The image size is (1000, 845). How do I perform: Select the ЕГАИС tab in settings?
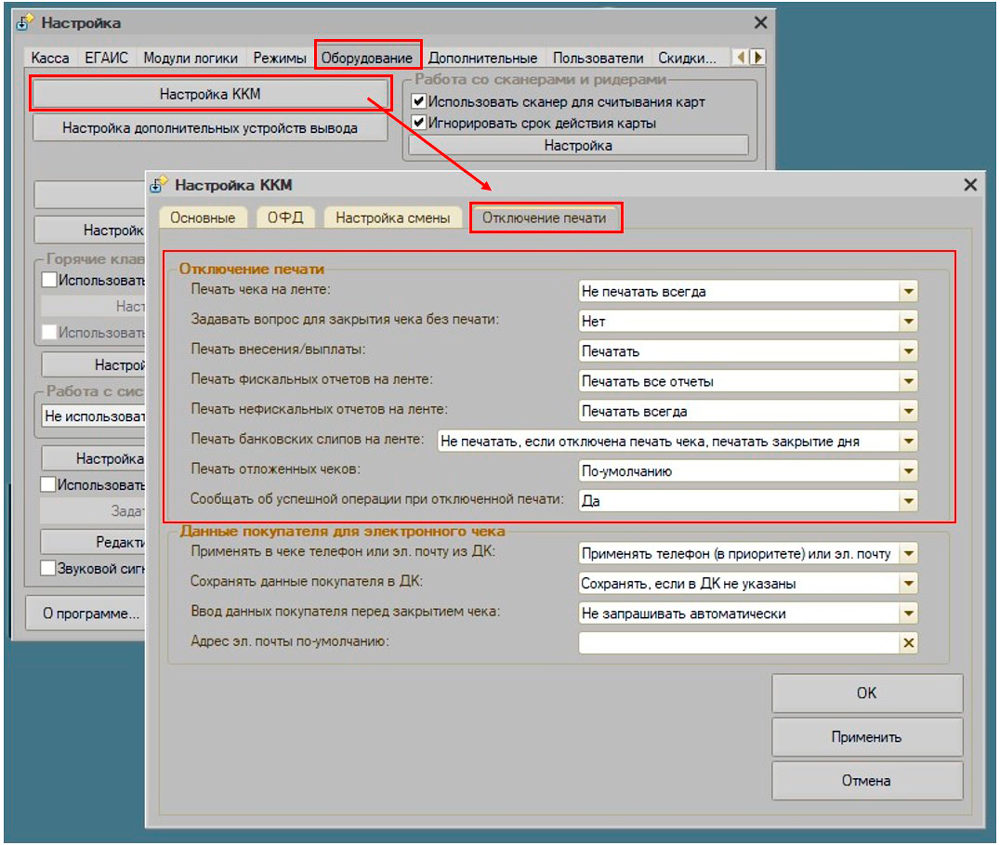coord(106,58)
